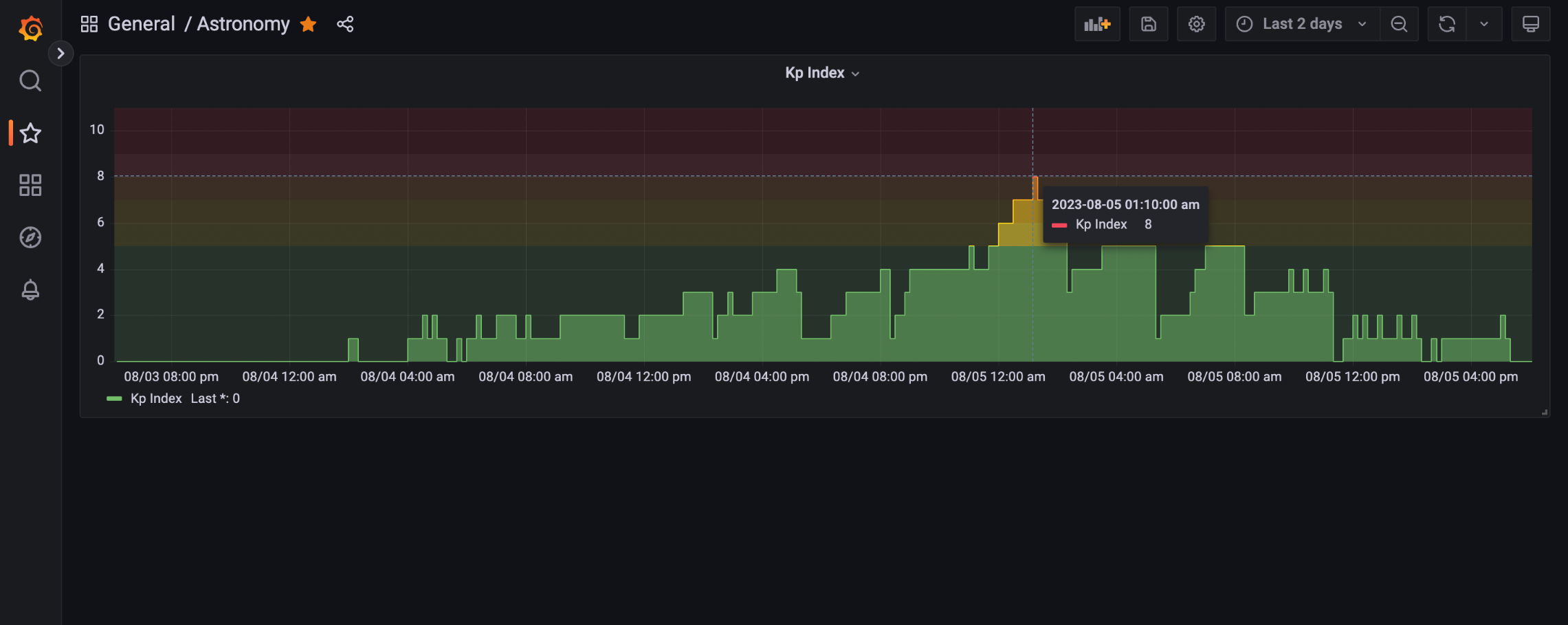Click the Save dashboard icon
1568x625 pixels.
[1148, 24]
